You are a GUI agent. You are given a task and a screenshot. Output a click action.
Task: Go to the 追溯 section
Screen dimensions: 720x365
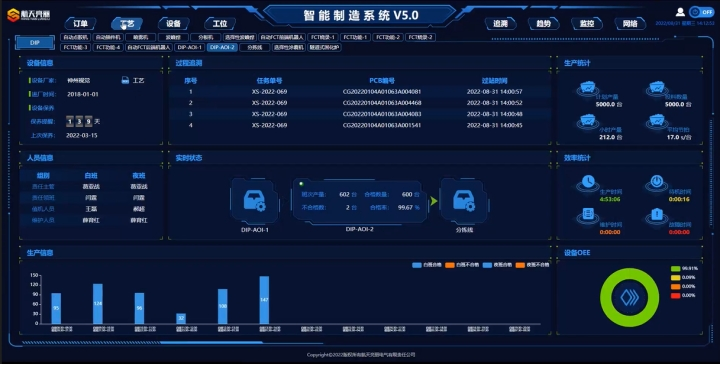500,23
